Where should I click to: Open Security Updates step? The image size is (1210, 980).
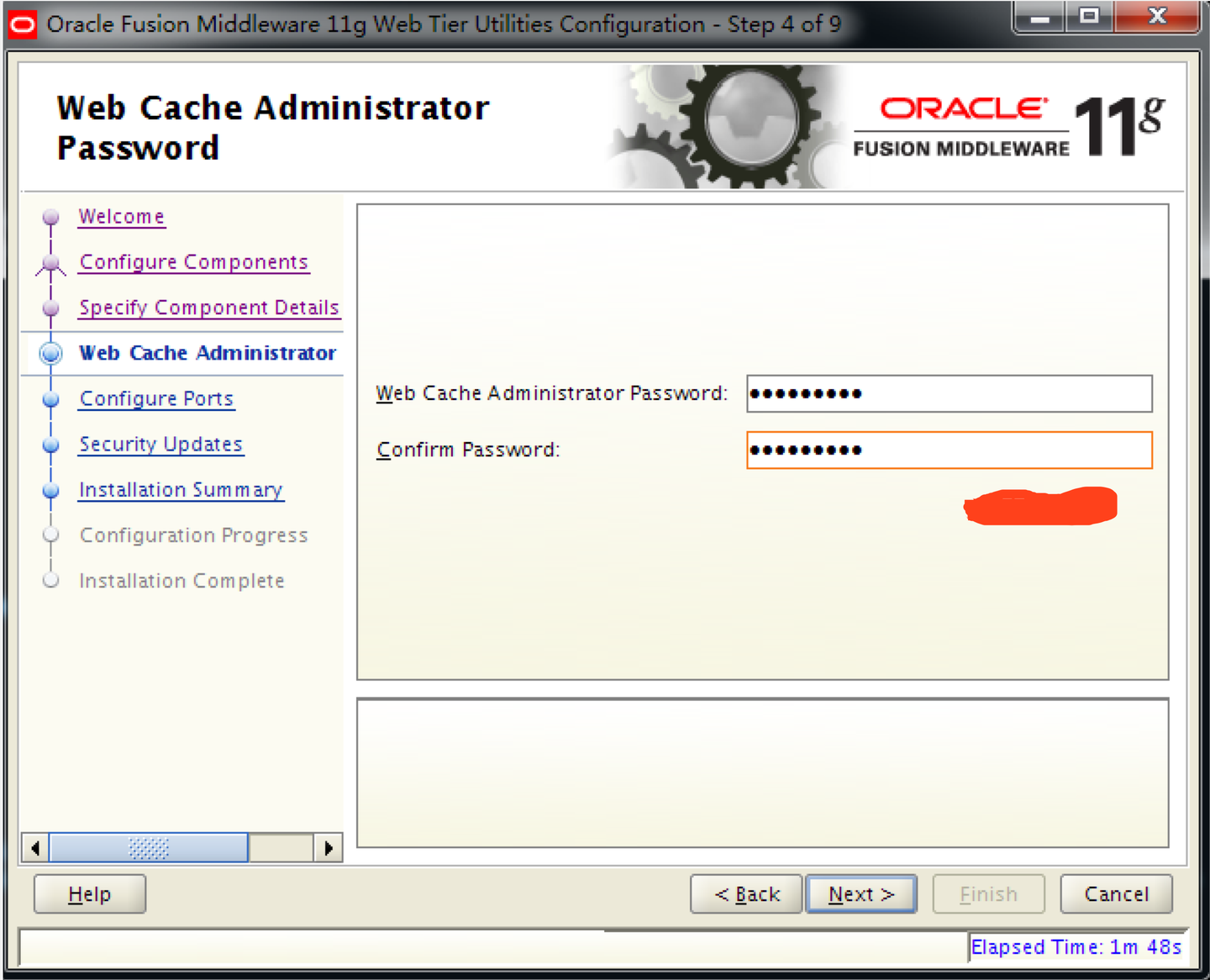coord(161,444)
